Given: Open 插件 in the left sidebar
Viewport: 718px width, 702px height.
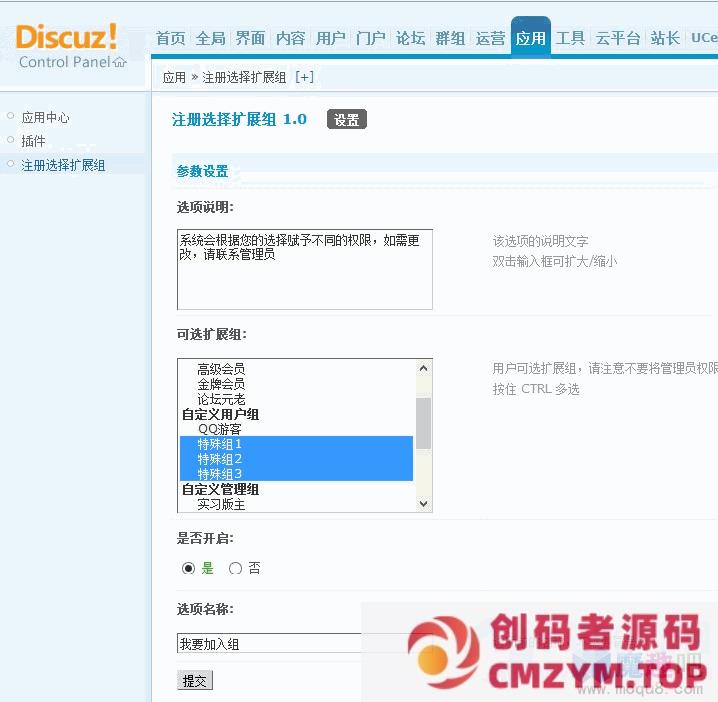Looking at the screenshot, I should (34, 141).
